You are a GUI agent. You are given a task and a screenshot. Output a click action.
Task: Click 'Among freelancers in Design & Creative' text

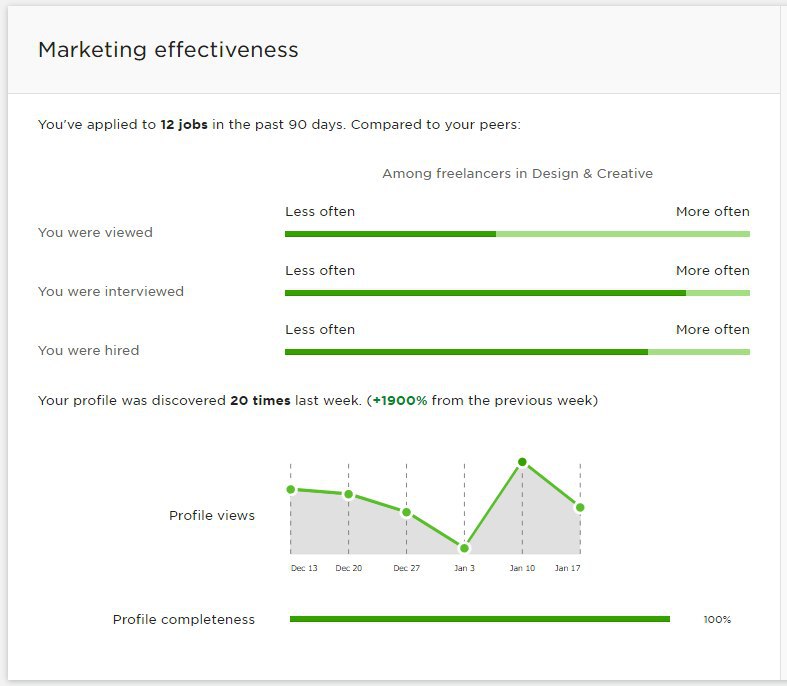(x=517, y=174)
